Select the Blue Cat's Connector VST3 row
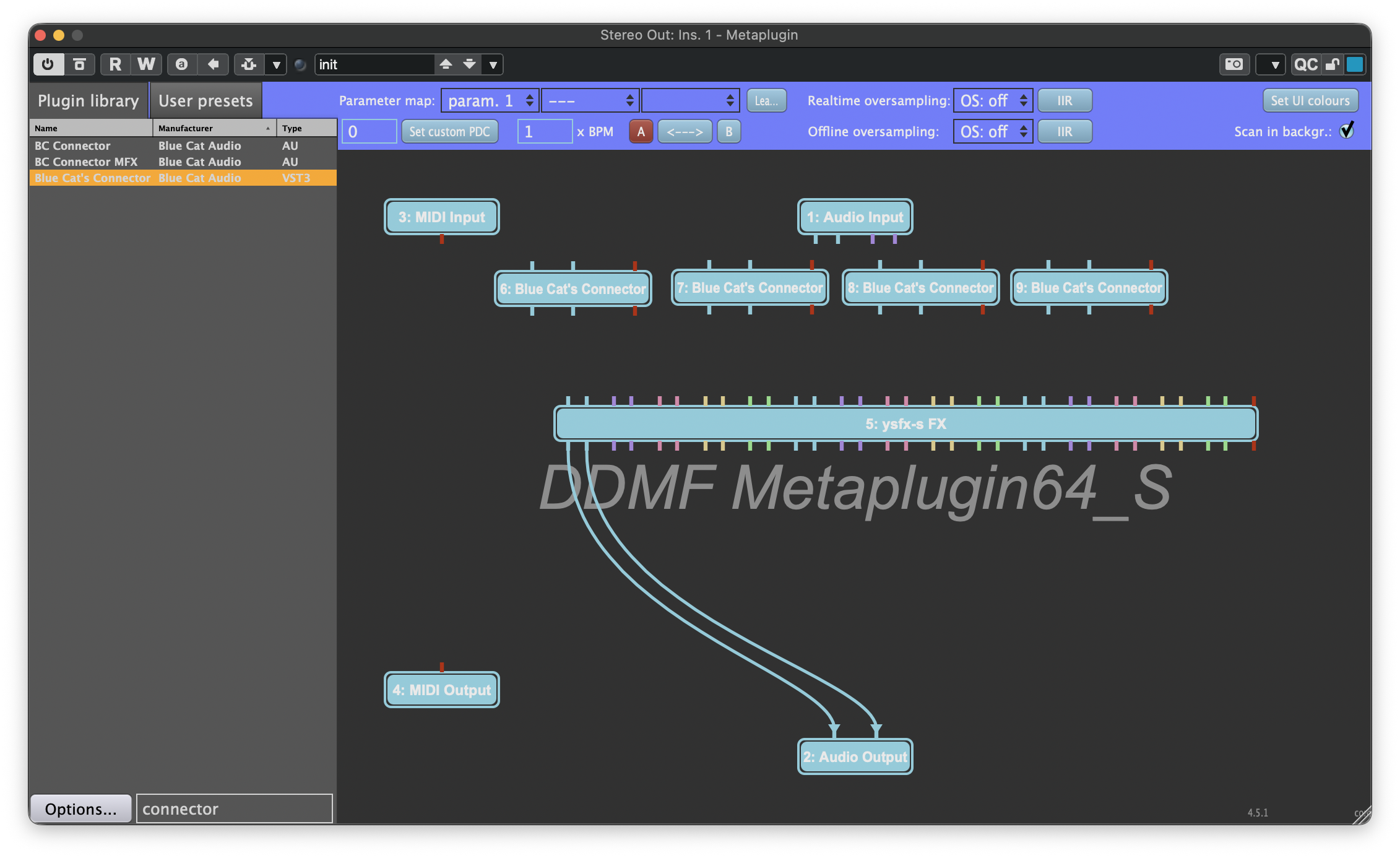The image size is (1400, 858). click(183, 178)
